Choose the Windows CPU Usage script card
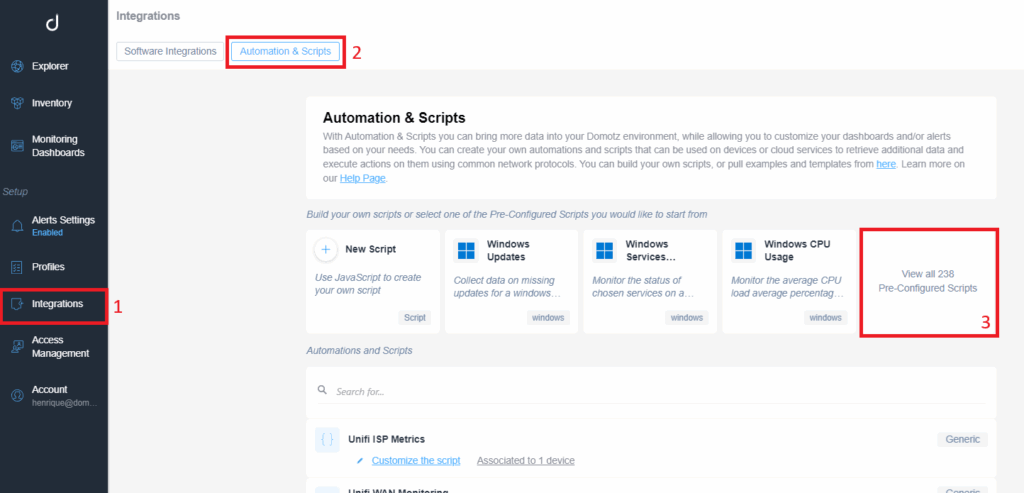This screenshot has height=493, width=1024. (788, 280)
